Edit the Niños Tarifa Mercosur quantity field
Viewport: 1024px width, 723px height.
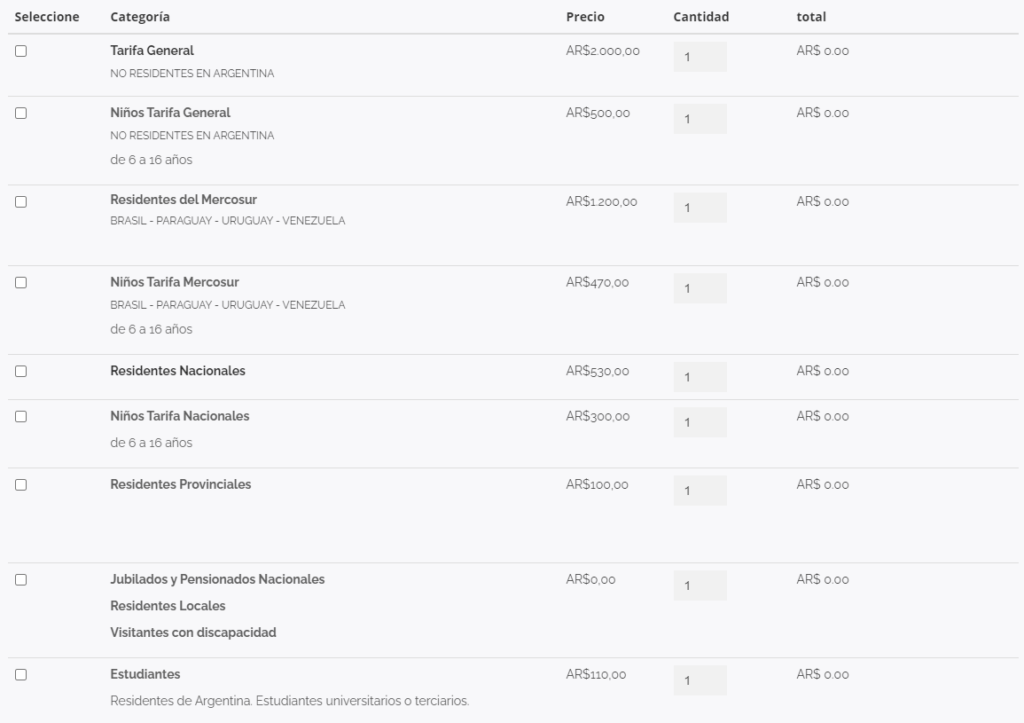(700, 288)
